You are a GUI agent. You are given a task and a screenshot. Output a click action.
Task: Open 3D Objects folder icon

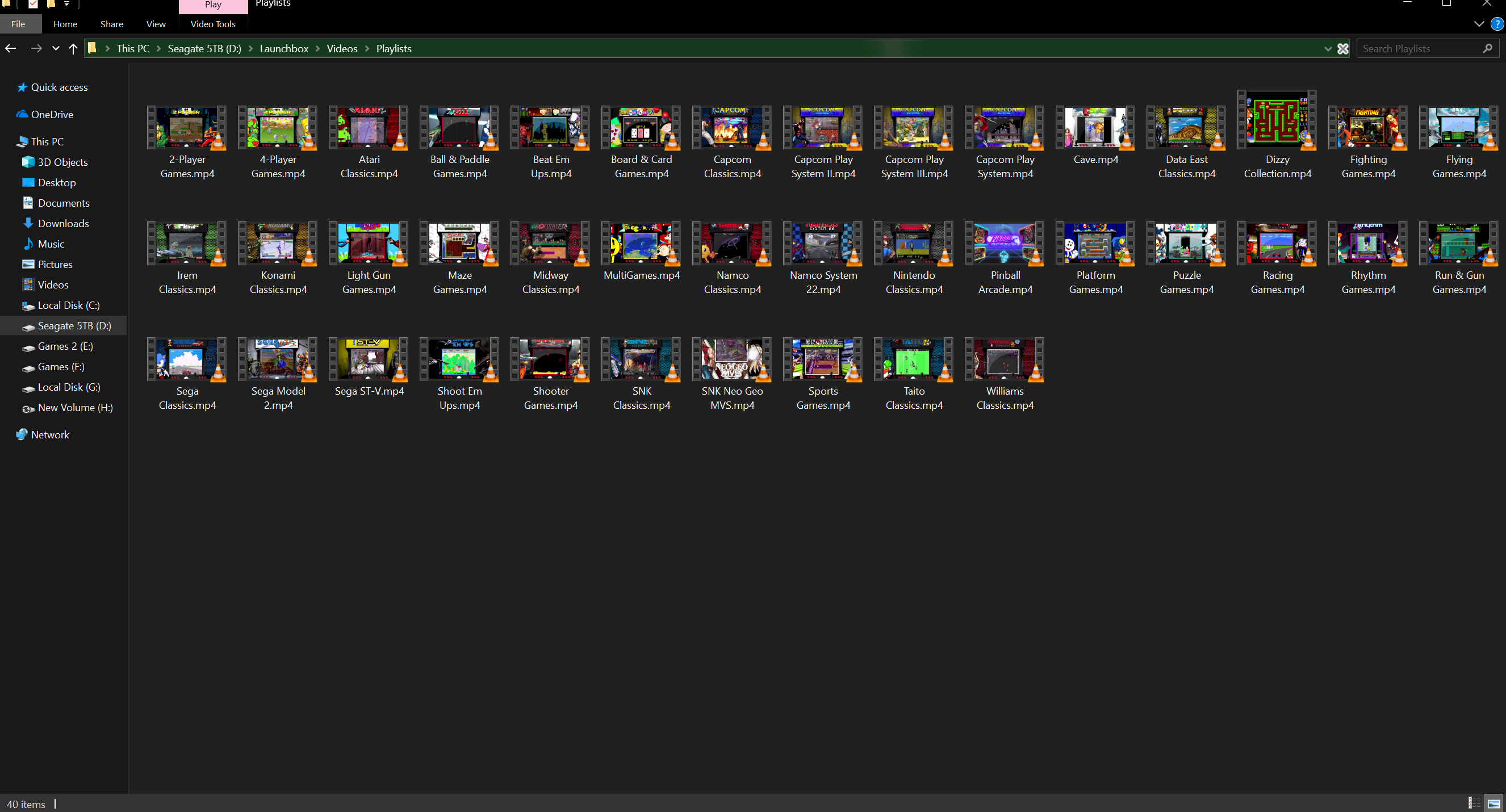[x=28, y=162]
